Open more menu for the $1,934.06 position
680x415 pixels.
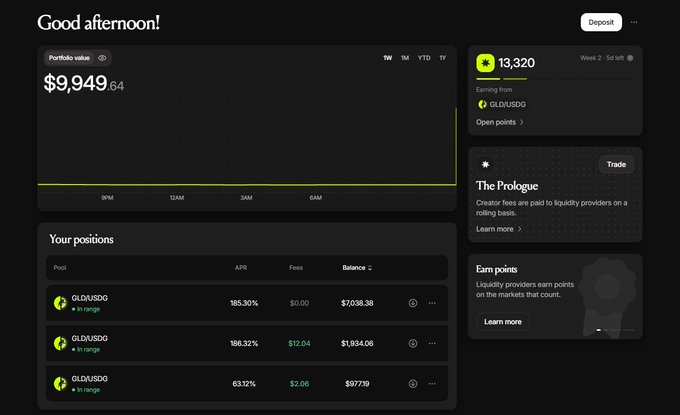coord(432,343)
